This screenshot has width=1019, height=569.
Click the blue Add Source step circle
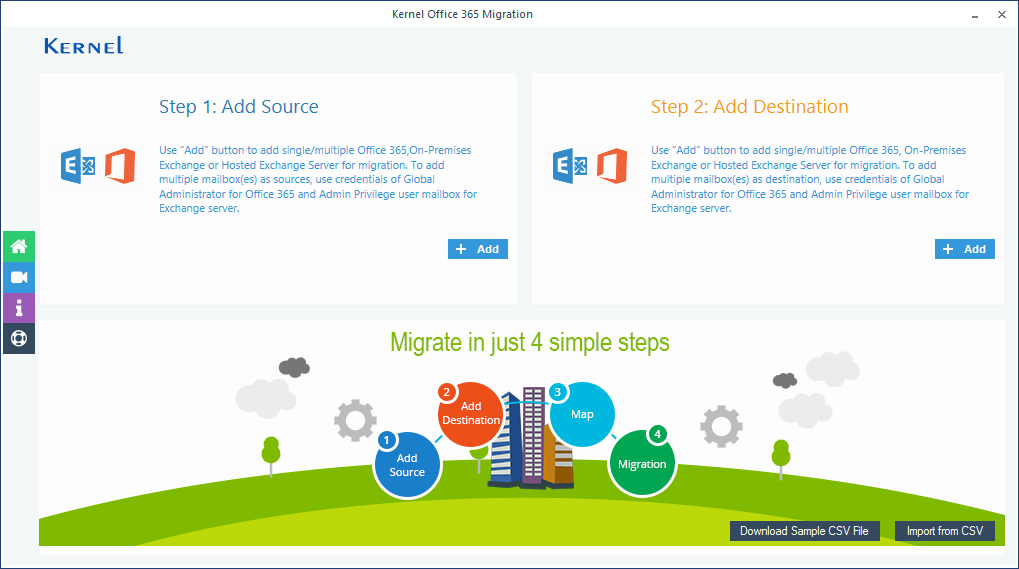pyautogui.click(x=407, y=465)
